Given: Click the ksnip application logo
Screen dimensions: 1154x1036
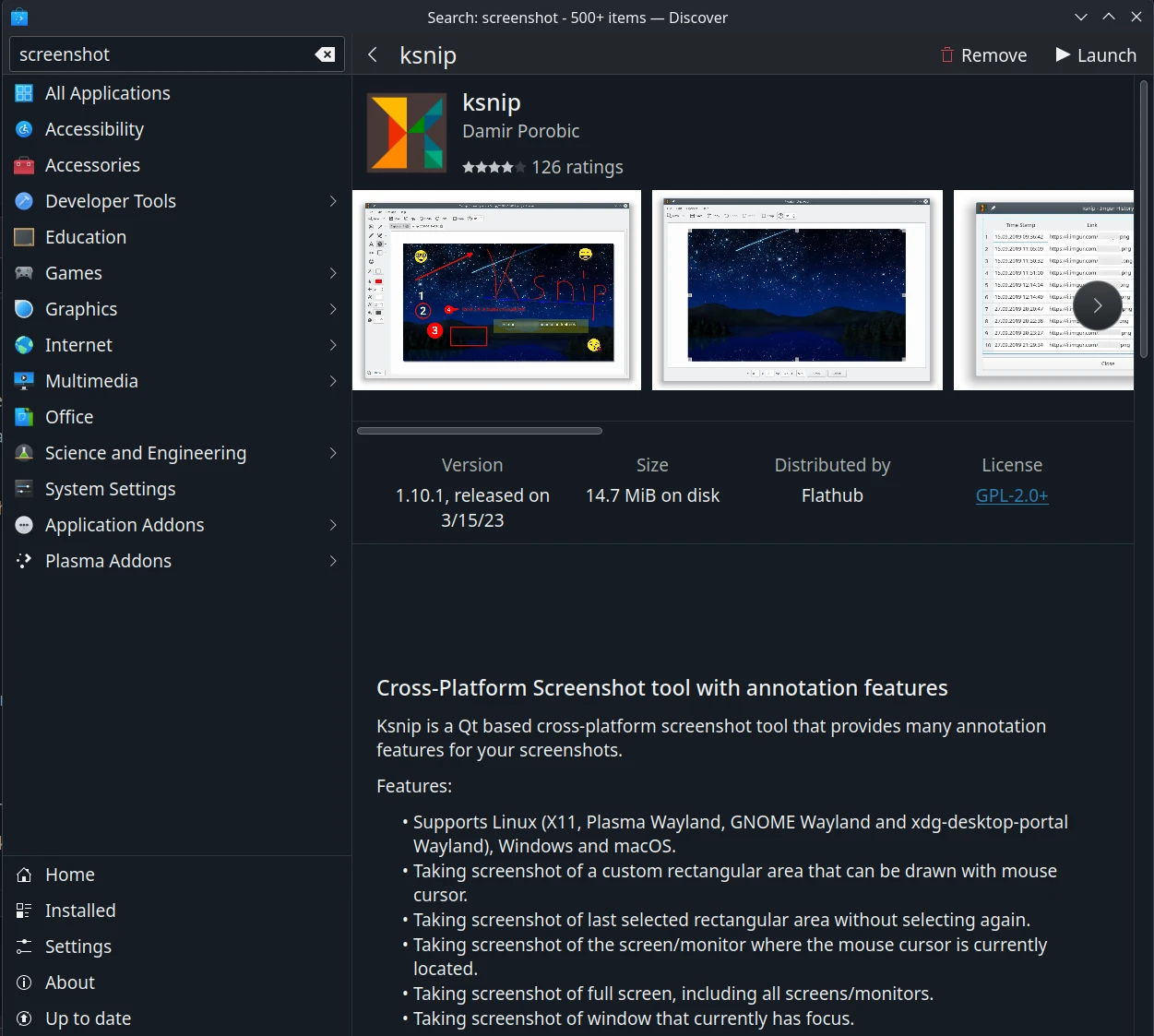Looking at the screenshot, I should (x=407, y=132).
